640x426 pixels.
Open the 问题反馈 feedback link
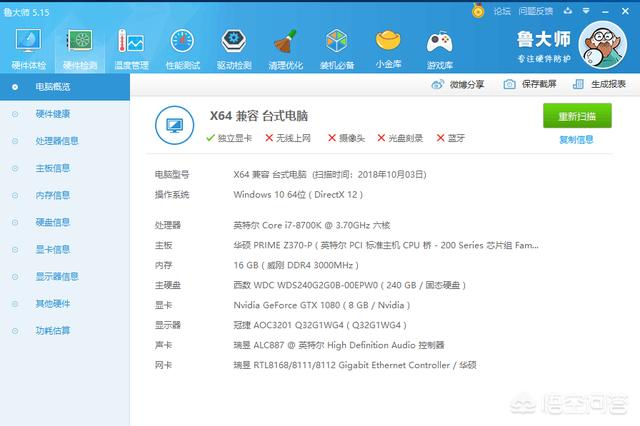(x=536, y=11)
